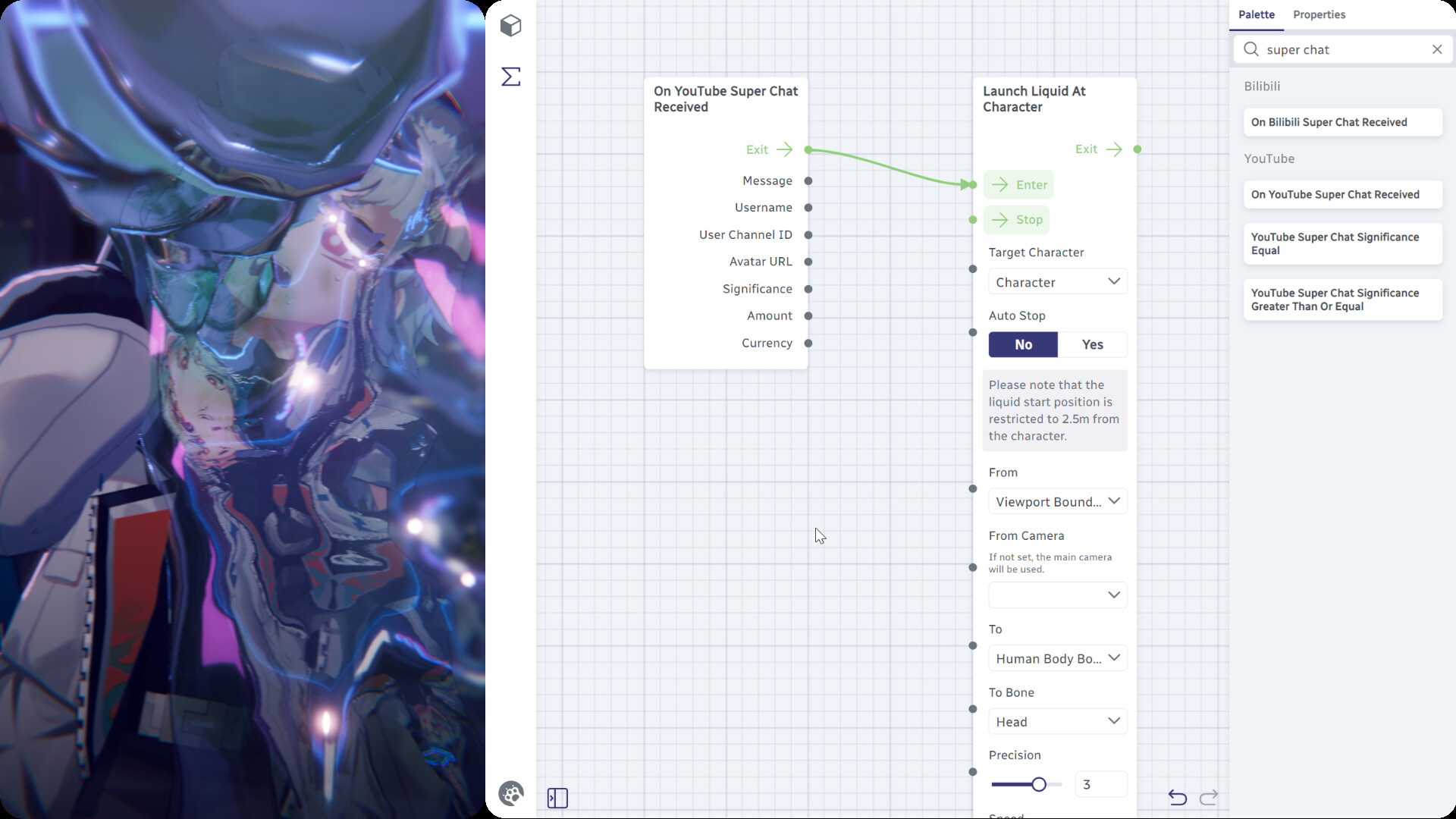Viewport: 1456px width, 819px height.
Task: Click the redo arrow icon
Action: [1209, 798]
